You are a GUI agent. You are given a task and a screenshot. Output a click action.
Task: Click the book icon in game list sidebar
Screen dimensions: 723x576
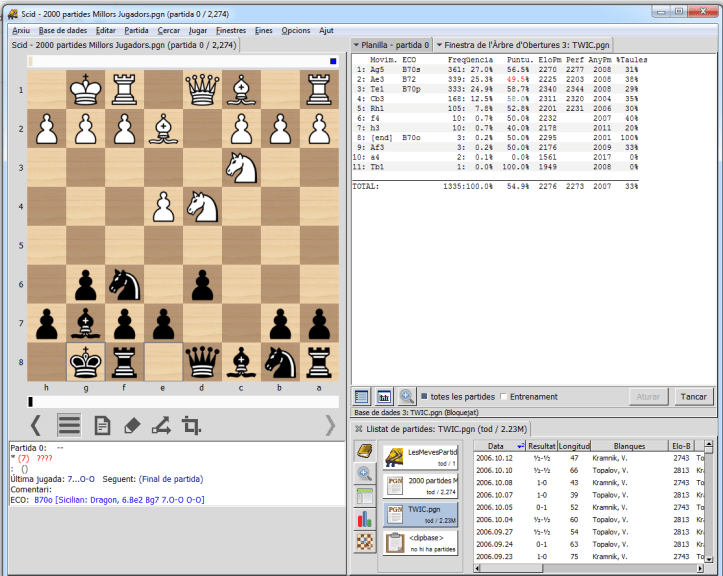coord(365,452)
